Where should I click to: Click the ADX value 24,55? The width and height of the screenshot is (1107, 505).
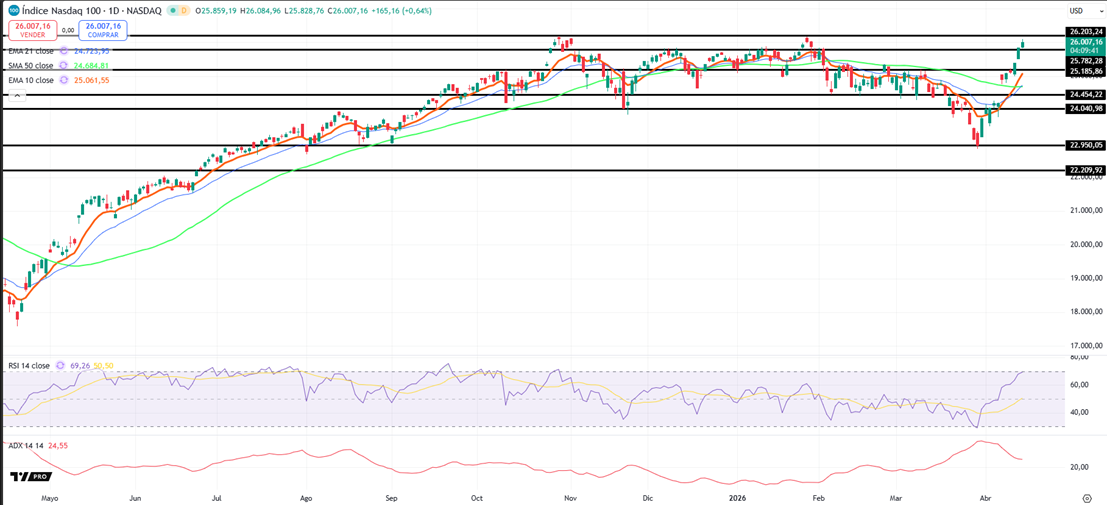point(58,446)
